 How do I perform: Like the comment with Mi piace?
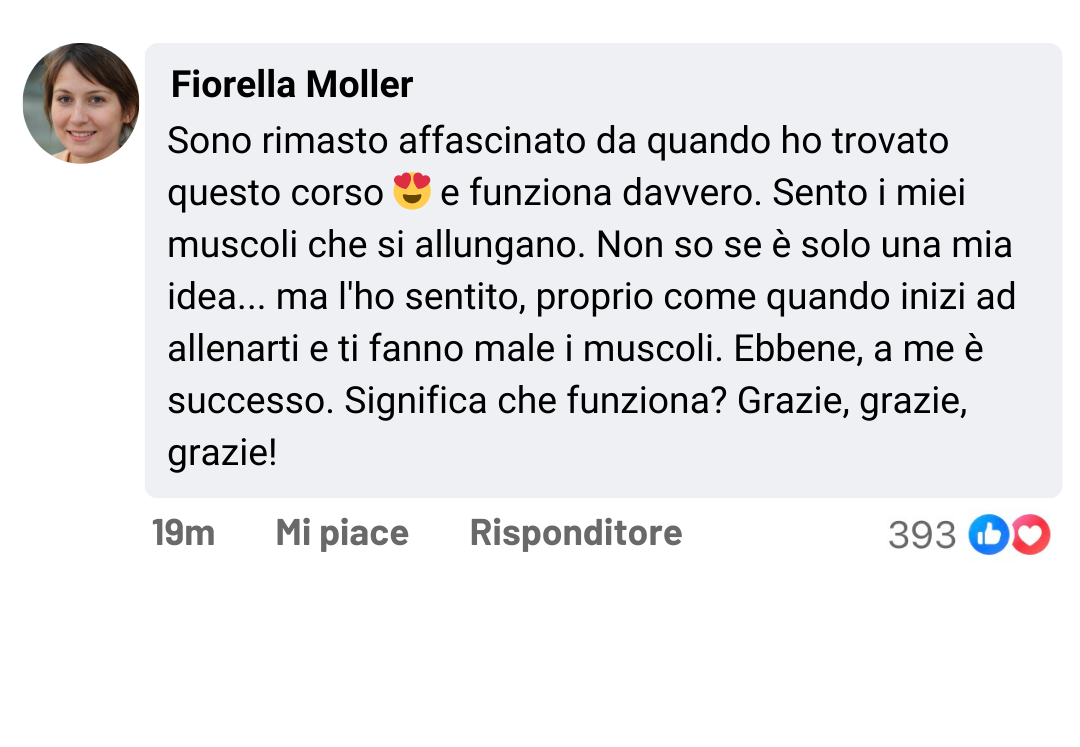click(342, 533)
